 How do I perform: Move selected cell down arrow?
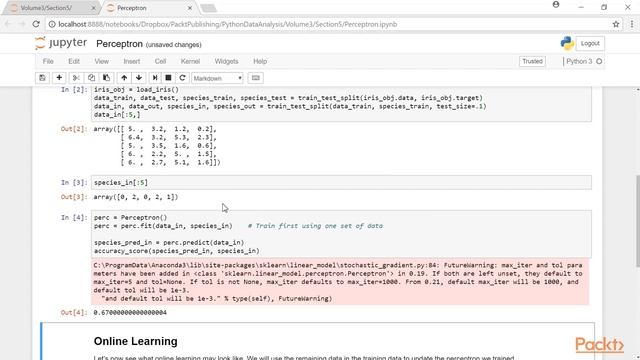pos(139,78)
